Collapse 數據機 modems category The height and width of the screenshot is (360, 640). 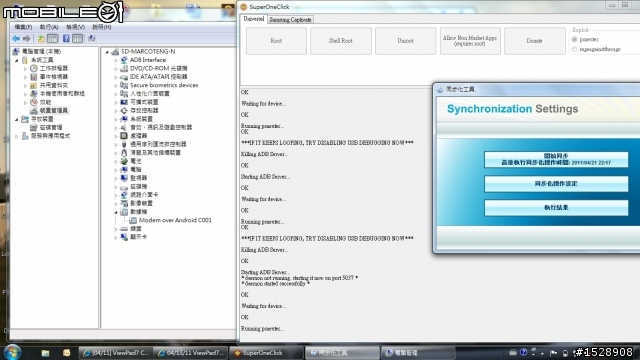coord(116,212)
